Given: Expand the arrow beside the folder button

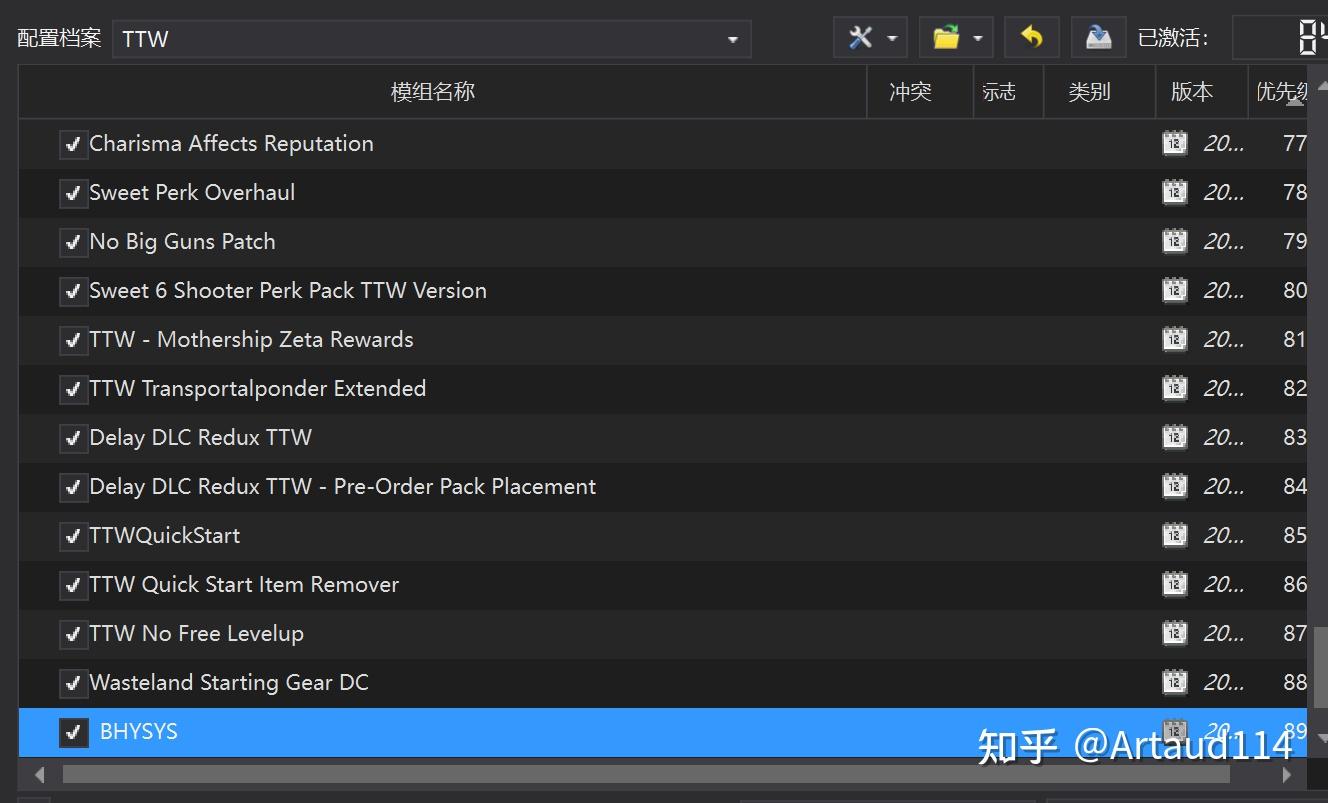Looking at the screenshot, I should (977, 39).
